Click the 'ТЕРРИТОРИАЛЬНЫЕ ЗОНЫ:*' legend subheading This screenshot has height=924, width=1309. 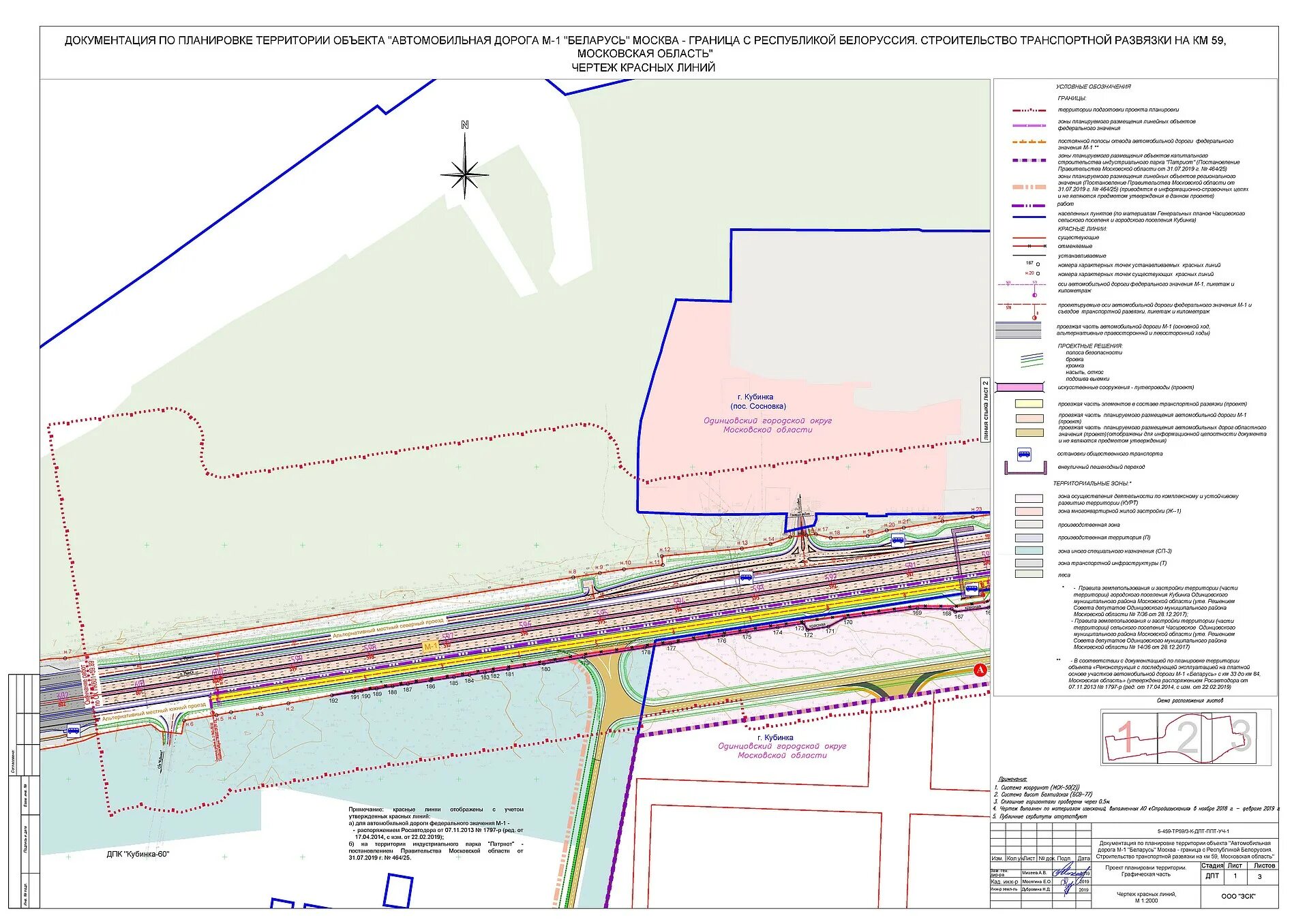(1092, 483)
